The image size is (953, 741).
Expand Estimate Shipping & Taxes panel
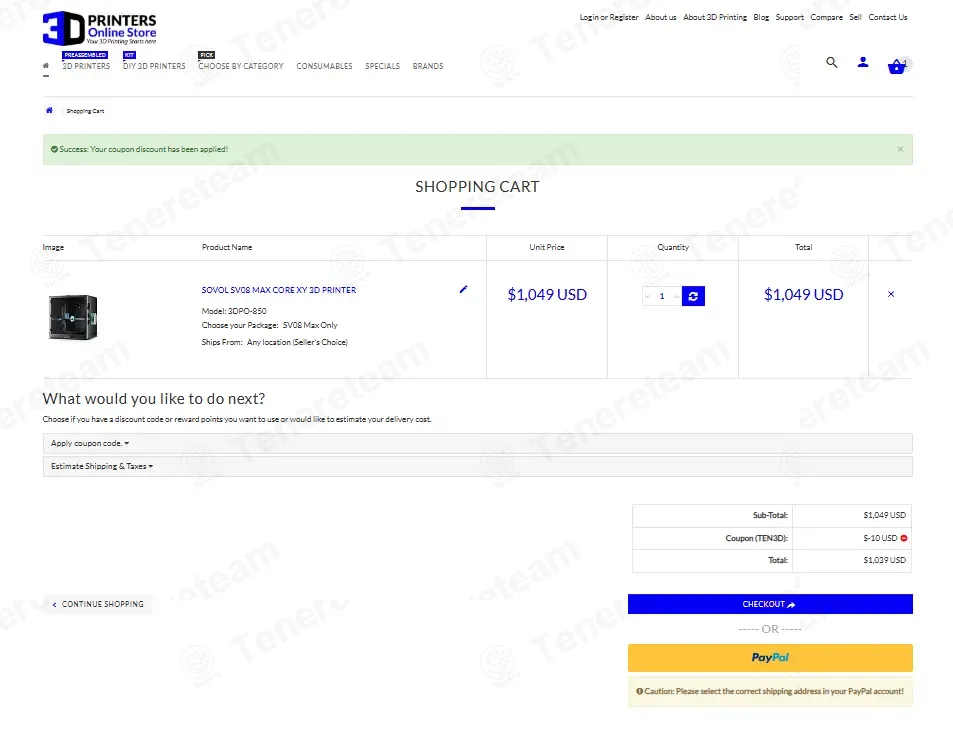[477, 466]
